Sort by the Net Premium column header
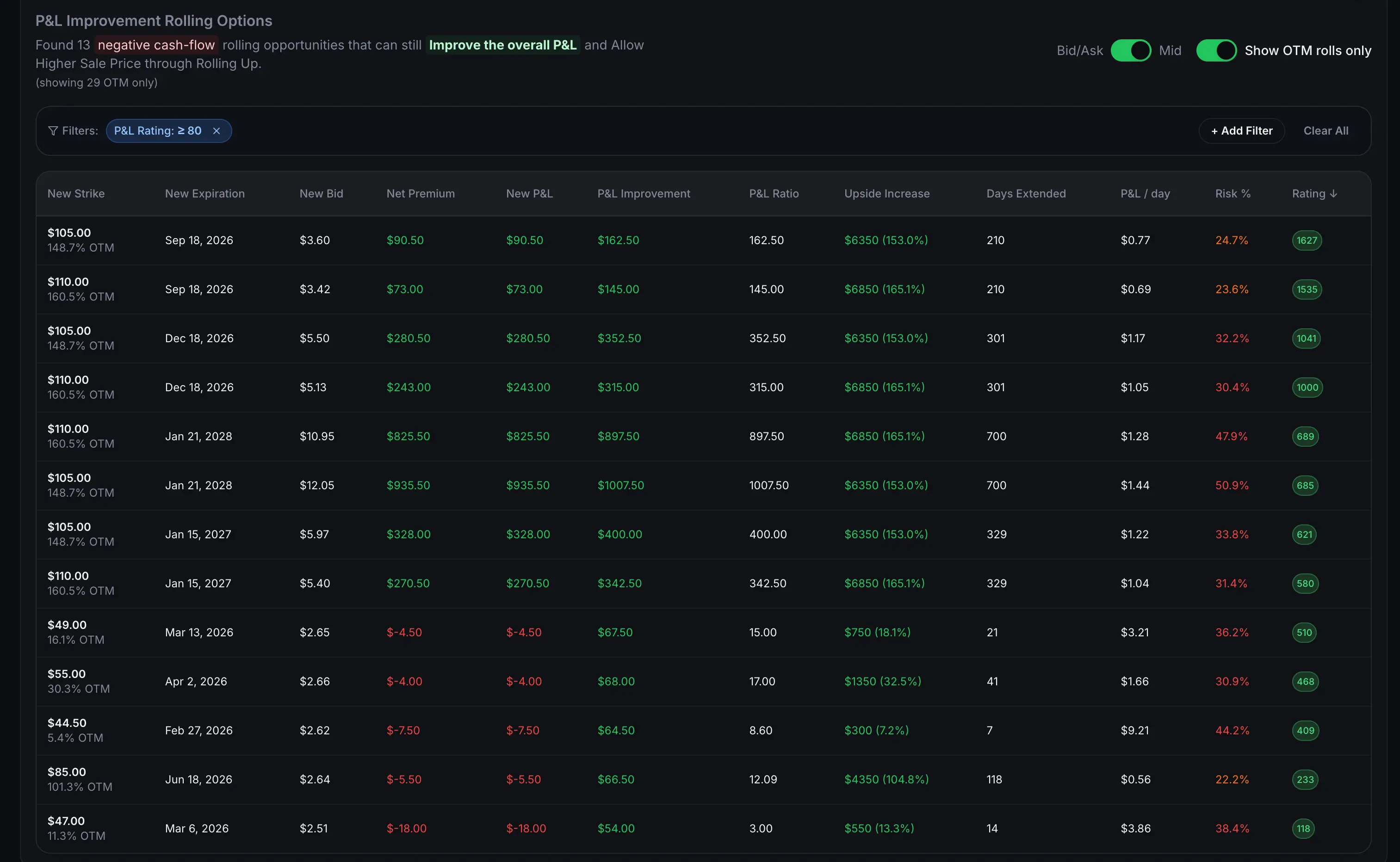This screenshot has width=1400, height=862. [x=420, y=194]
